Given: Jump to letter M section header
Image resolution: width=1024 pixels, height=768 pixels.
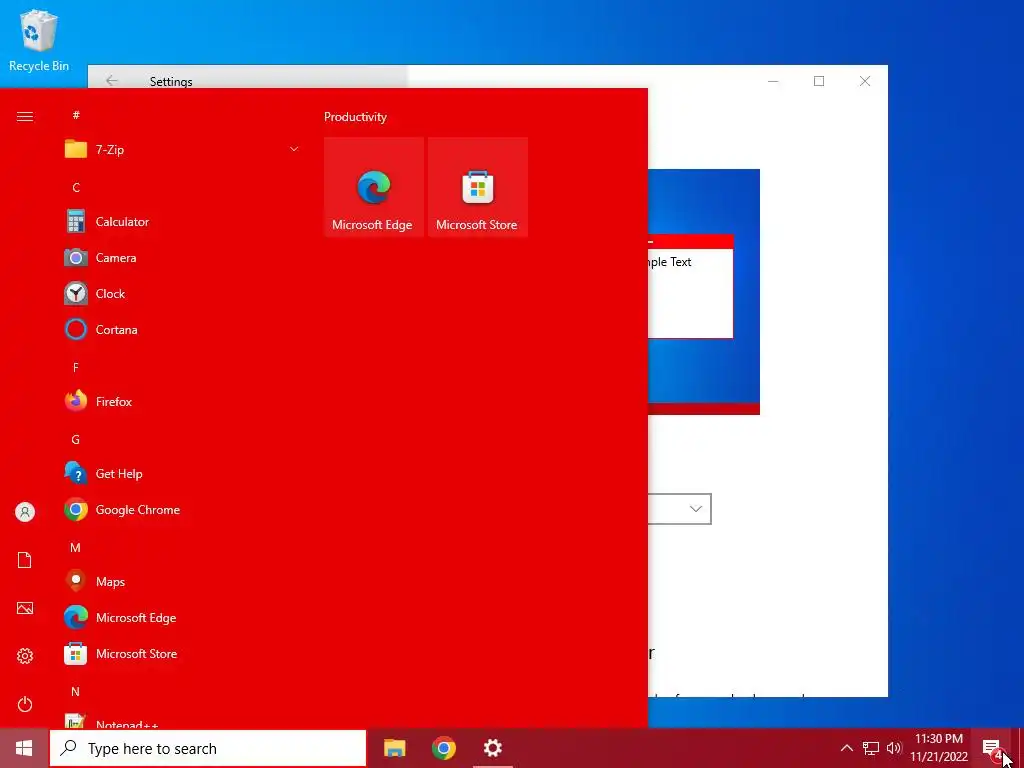Looking at the screenshot, I should pos(76,548).
